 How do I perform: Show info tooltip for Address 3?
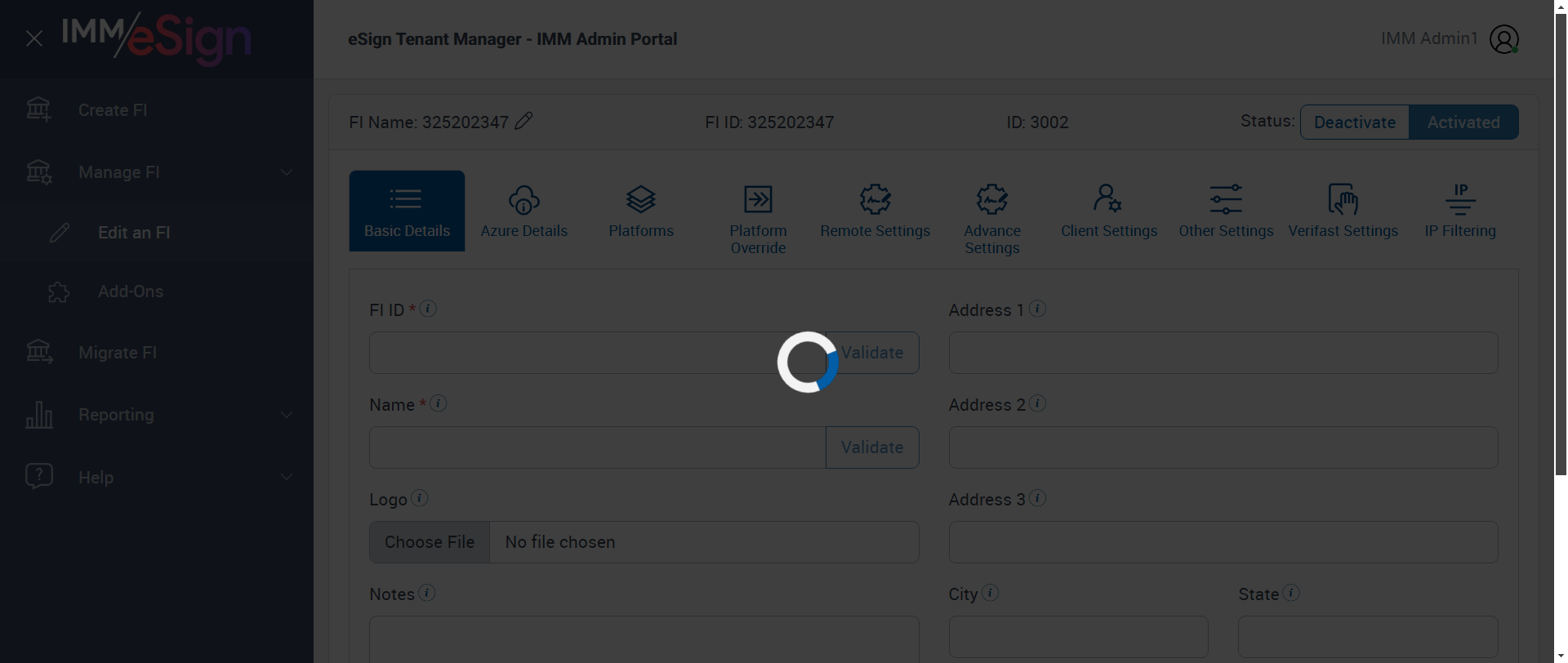[x=1038, y=498]
